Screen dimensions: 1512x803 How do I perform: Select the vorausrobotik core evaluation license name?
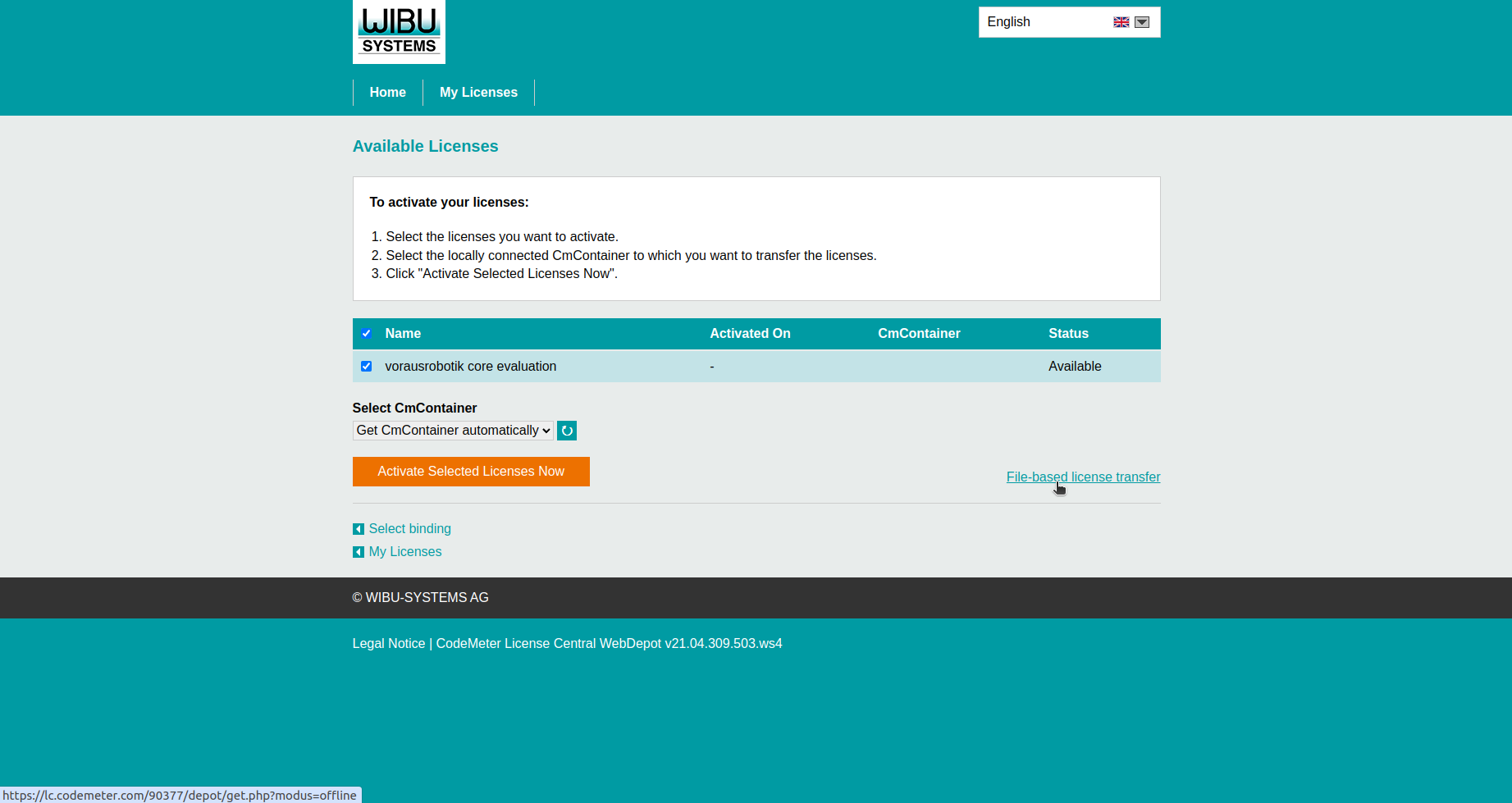tap(471, 367)
